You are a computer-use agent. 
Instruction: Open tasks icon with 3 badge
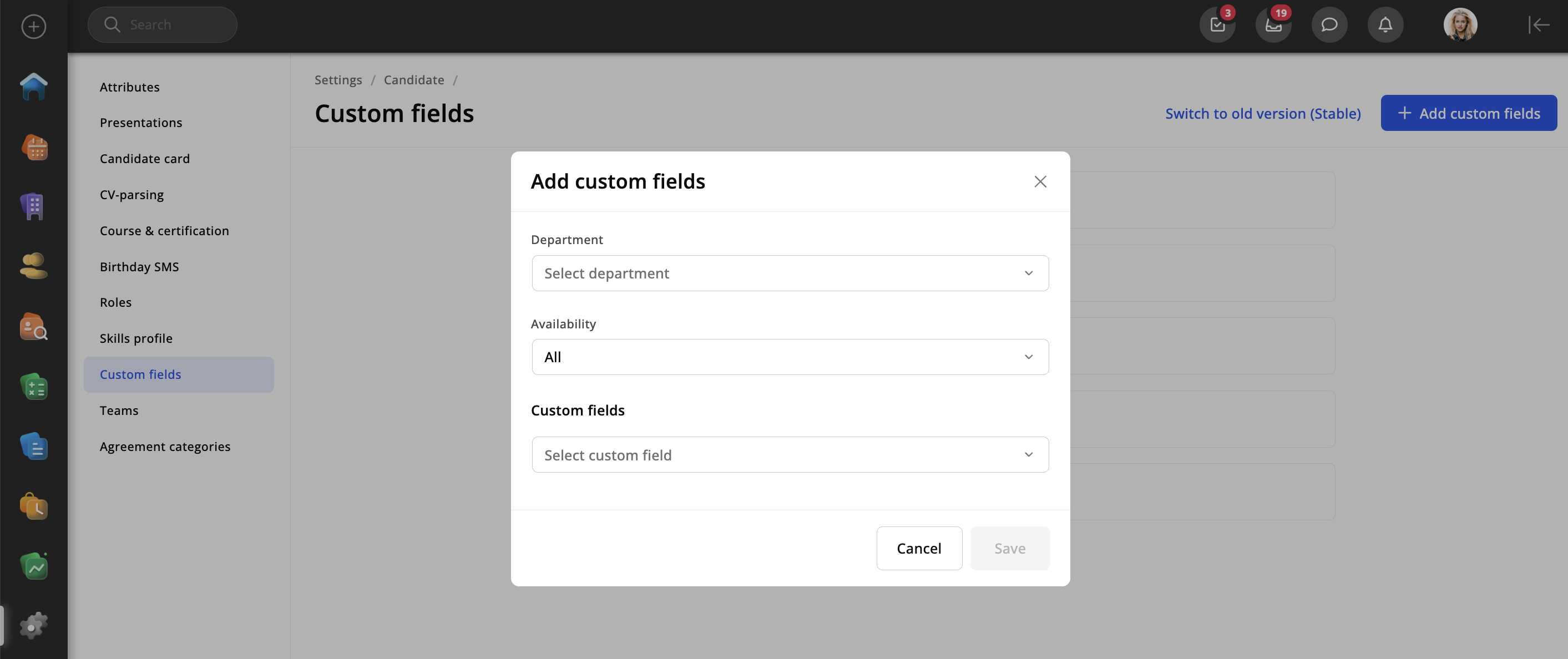coord(1217,25)
